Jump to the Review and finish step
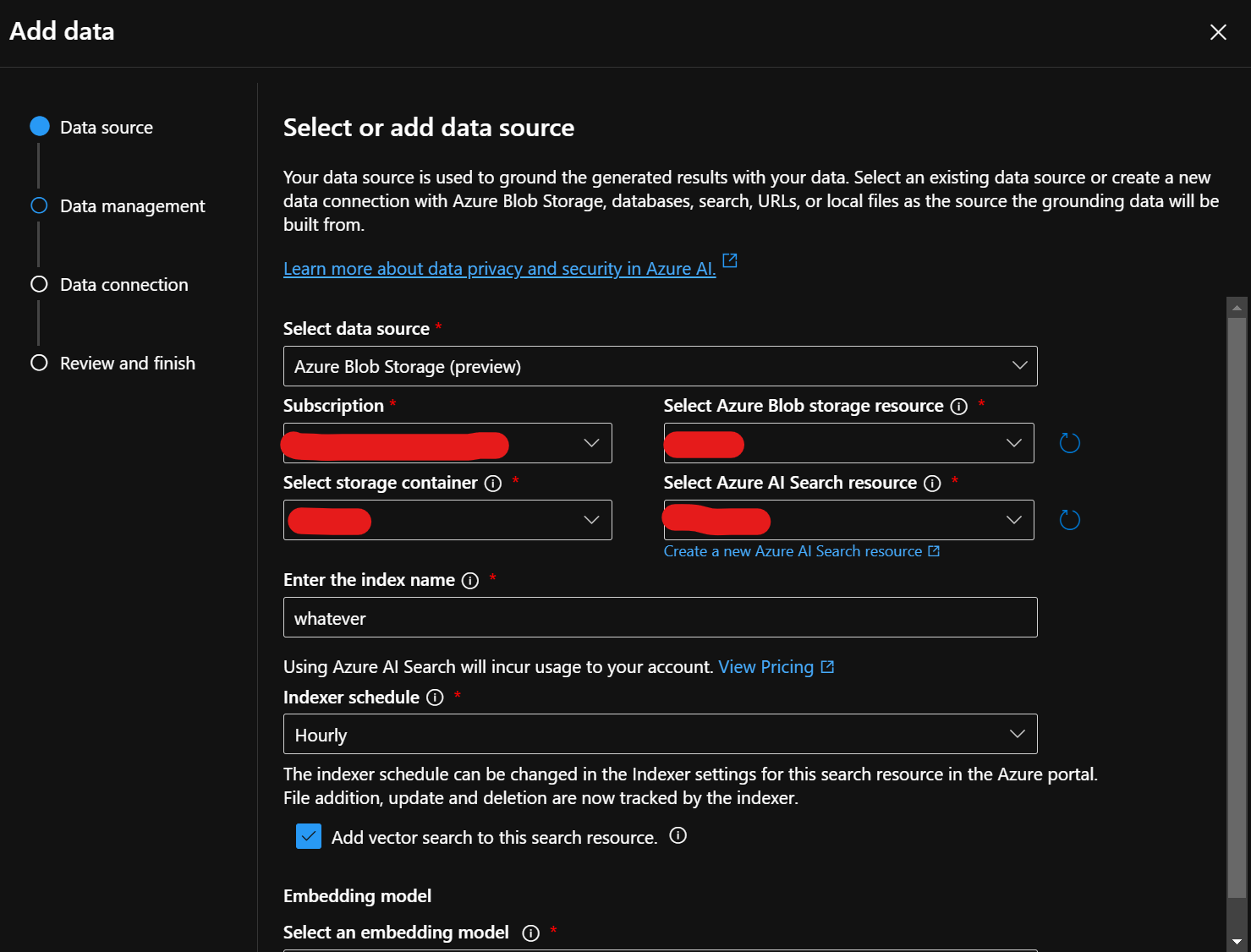Screen dimensions: 1251x952 point(127,364)
